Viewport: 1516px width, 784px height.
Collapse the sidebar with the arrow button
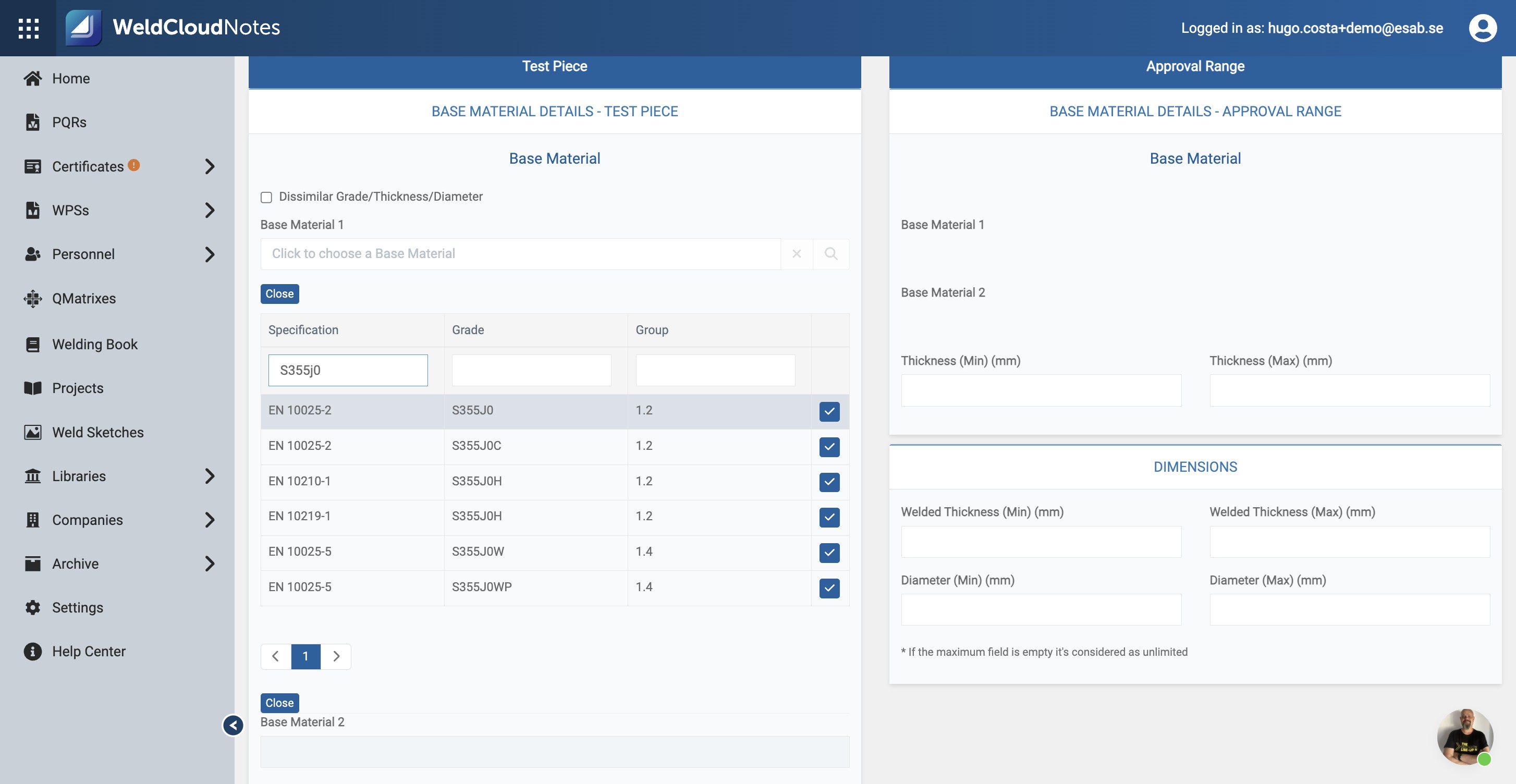click(x=233, y=725)
